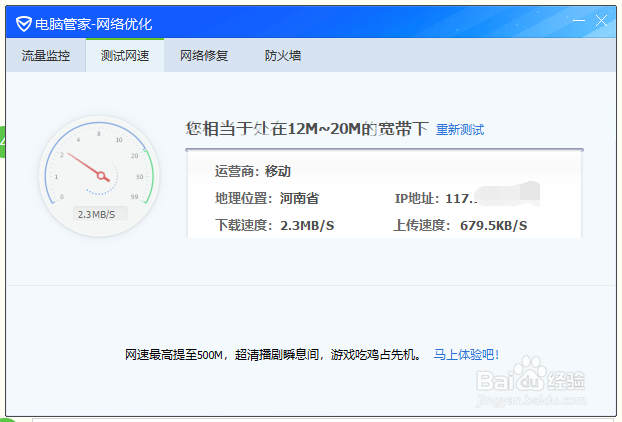Click the 电脑管家 shield logo icon
Screen dimensions: 622x422
[x=24, y=24]
